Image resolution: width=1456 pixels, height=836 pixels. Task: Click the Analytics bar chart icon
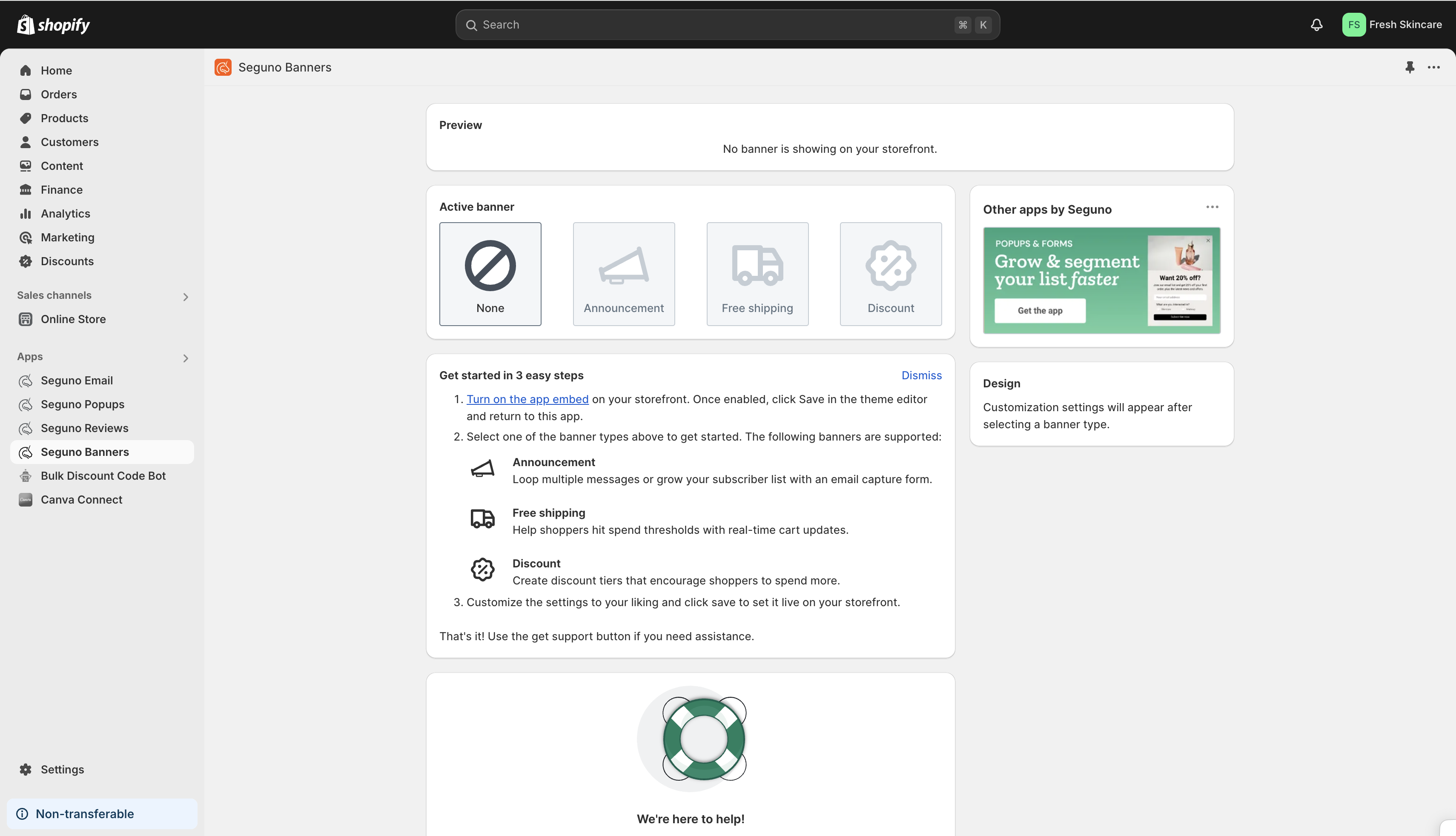pos(25,214)
